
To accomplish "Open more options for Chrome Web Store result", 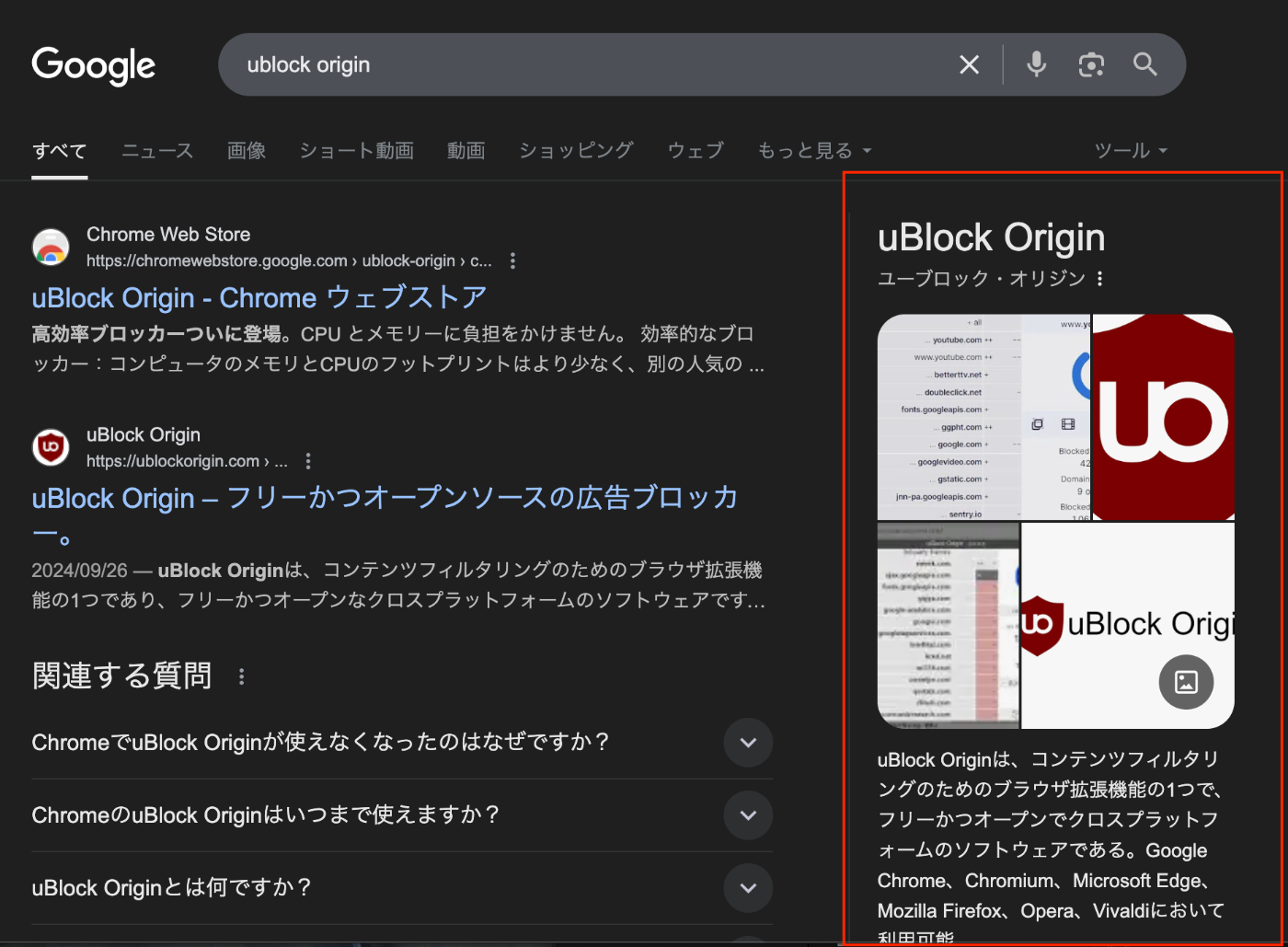I will [x=512, y=261].
